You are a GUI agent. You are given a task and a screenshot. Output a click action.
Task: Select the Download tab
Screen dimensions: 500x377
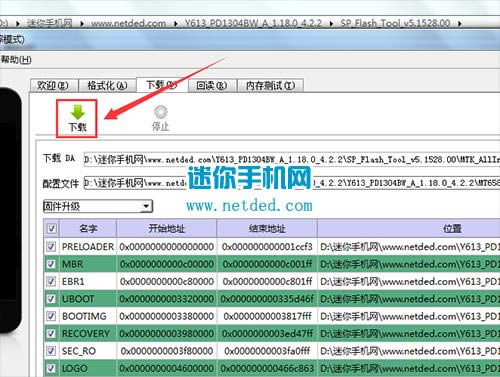[162, 85]
